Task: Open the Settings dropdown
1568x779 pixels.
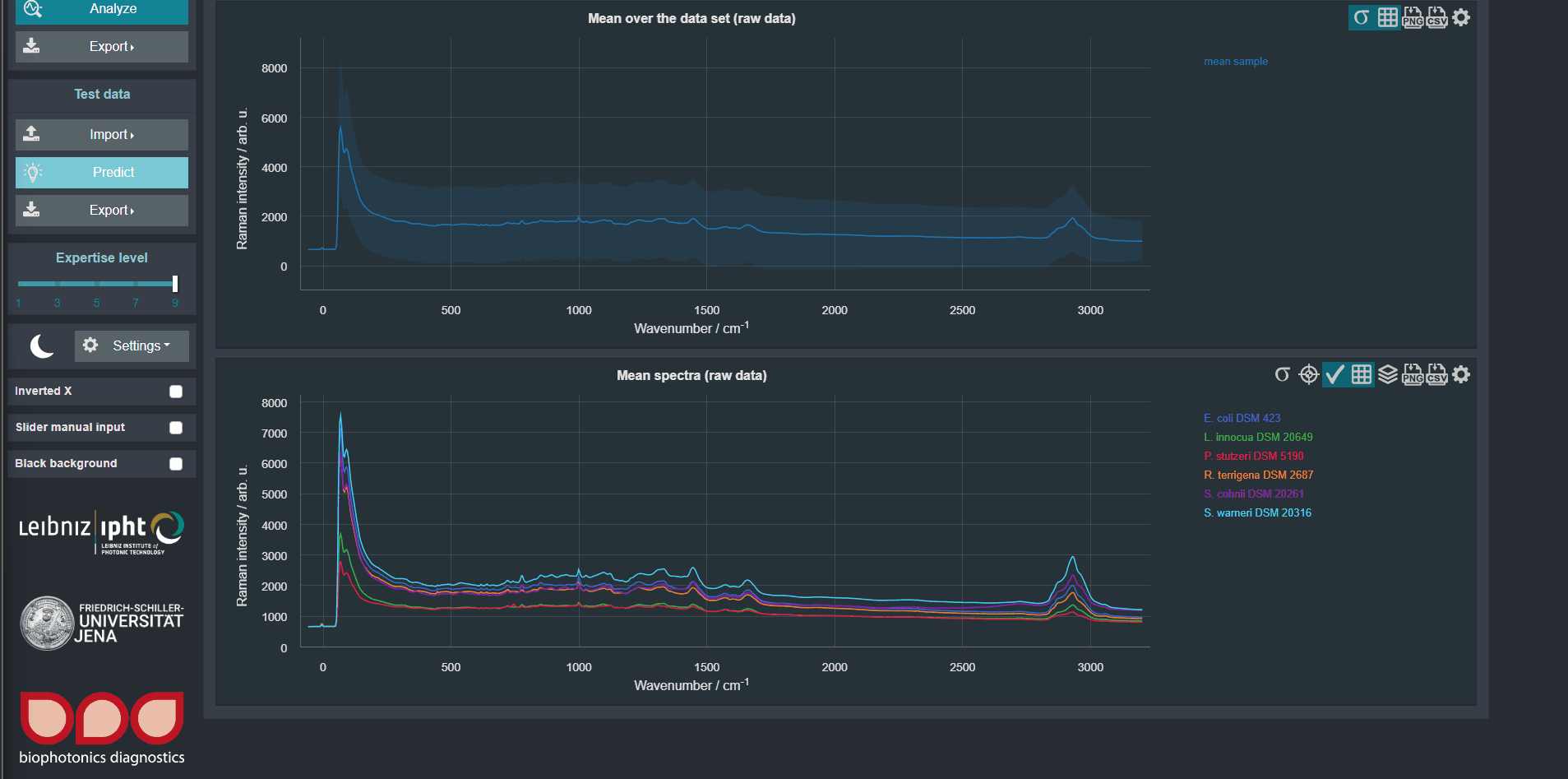Action: 132,346
